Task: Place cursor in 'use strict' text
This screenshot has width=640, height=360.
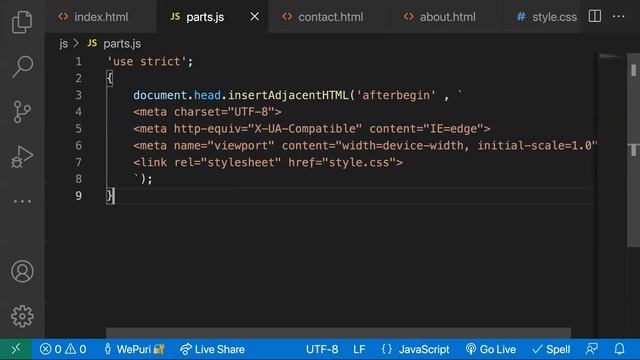Action: click(x=147, y=62)
